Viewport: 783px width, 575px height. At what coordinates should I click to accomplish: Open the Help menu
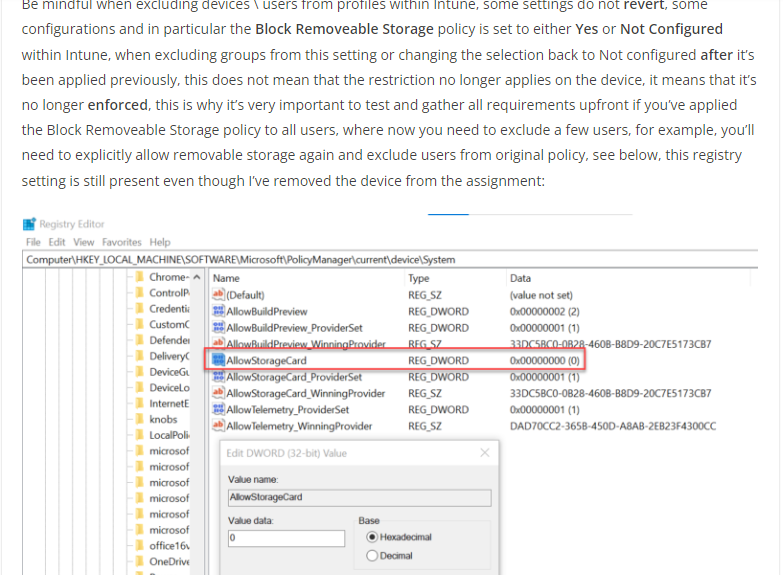(160, 242)
